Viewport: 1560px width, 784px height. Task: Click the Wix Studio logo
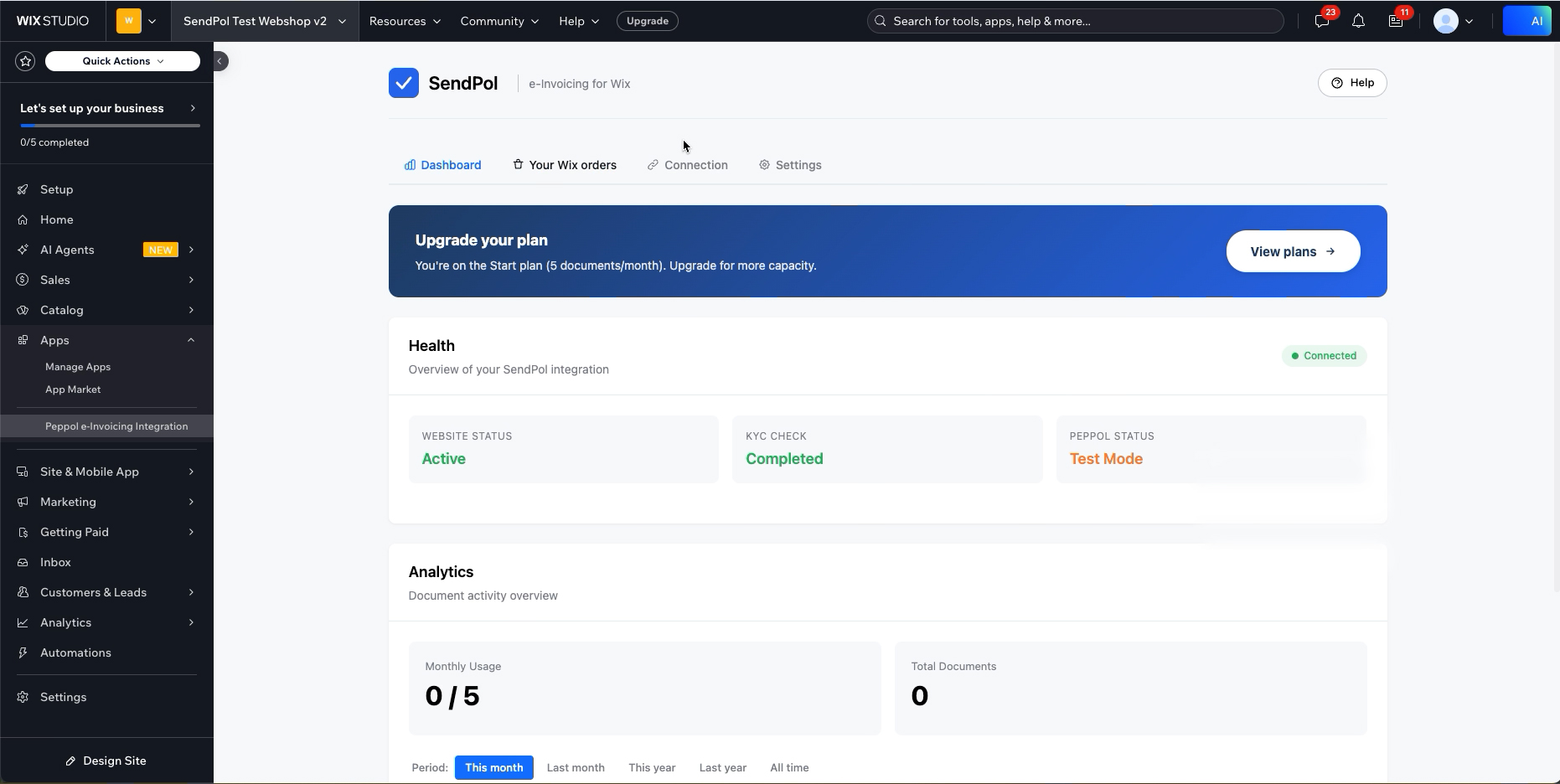(53, 21)
